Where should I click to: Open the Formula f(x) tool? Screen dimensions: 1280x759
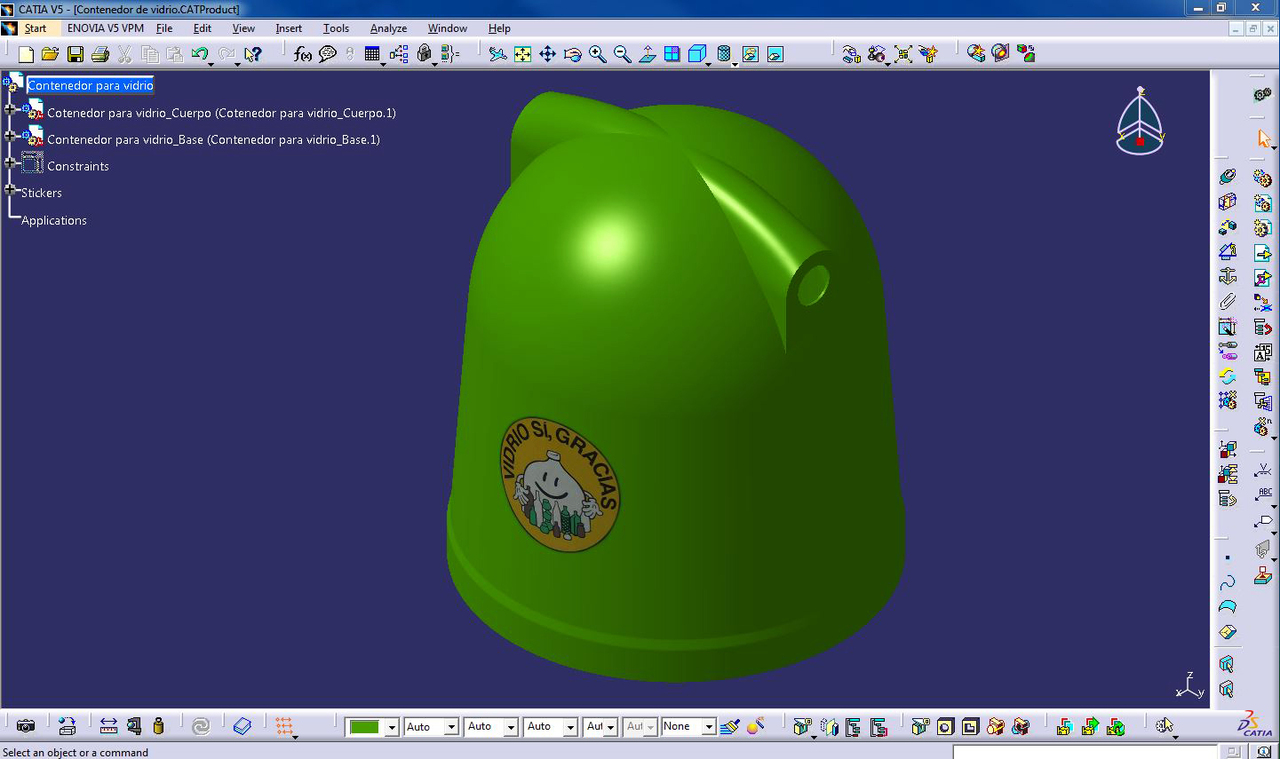click(303, 54)
